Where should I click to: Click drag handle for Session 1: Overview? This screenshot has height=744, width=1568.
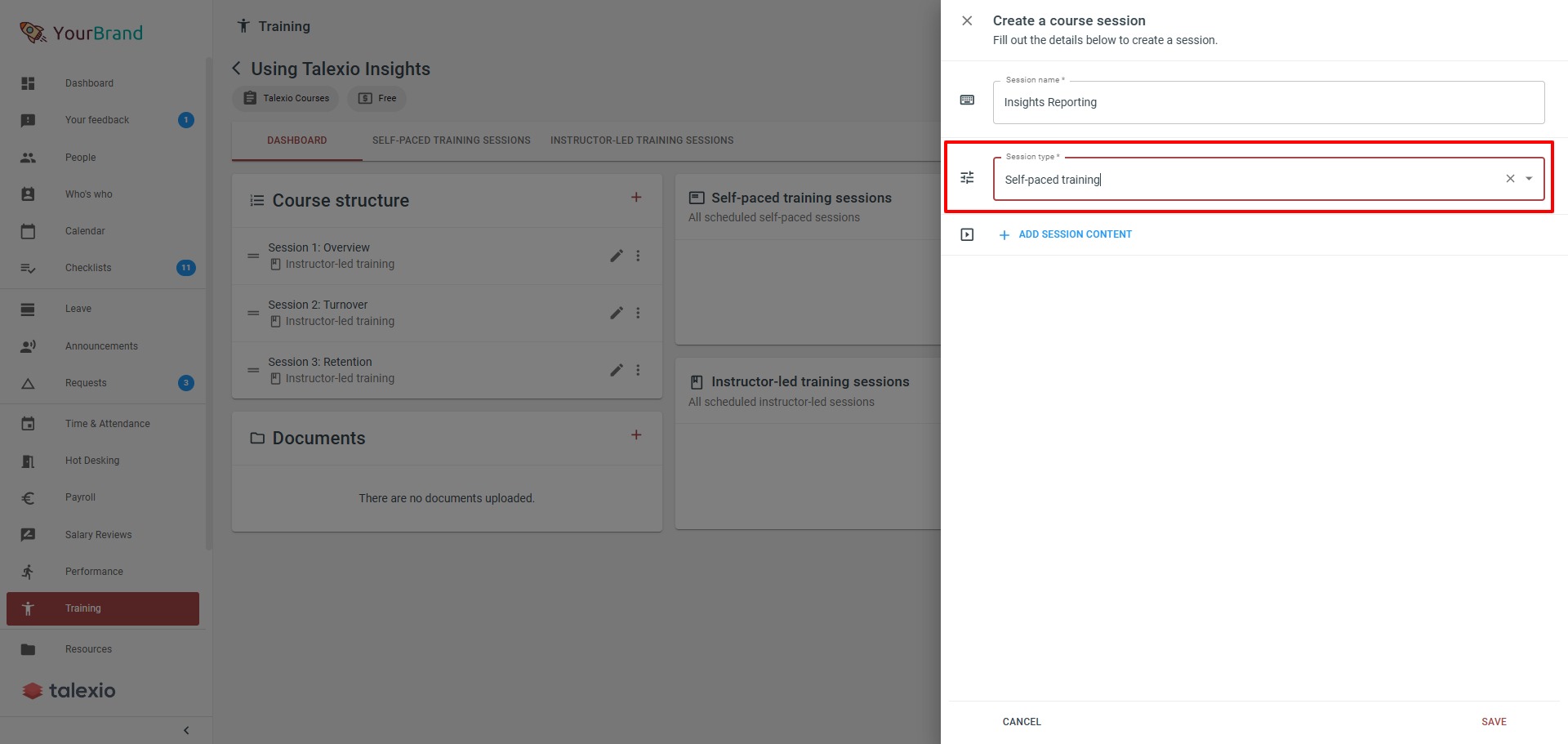[x=253, y=256]
